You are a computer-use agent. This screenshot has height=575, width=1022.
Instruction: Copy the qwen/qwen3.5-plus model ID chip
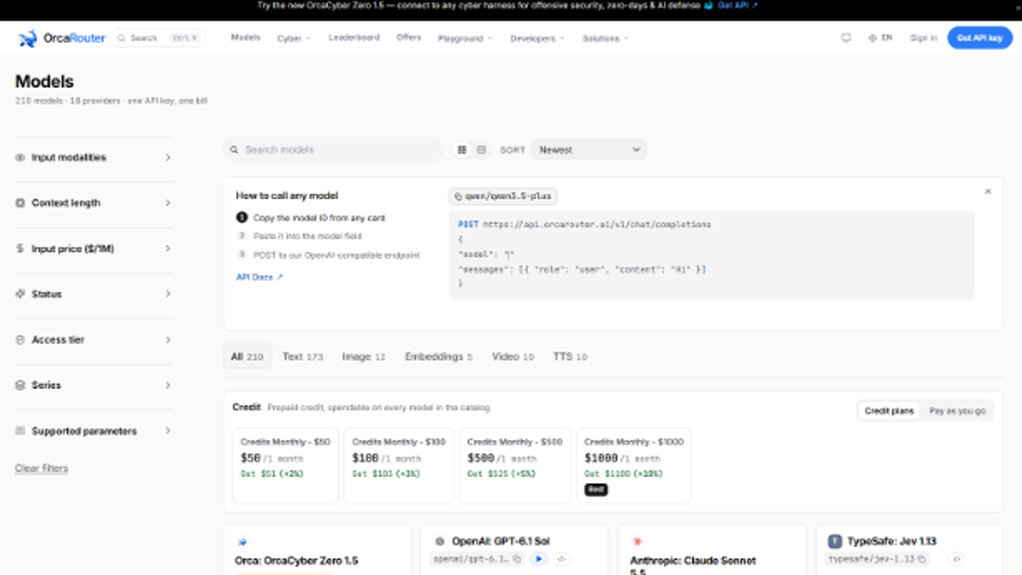click(x=503, y=196)
